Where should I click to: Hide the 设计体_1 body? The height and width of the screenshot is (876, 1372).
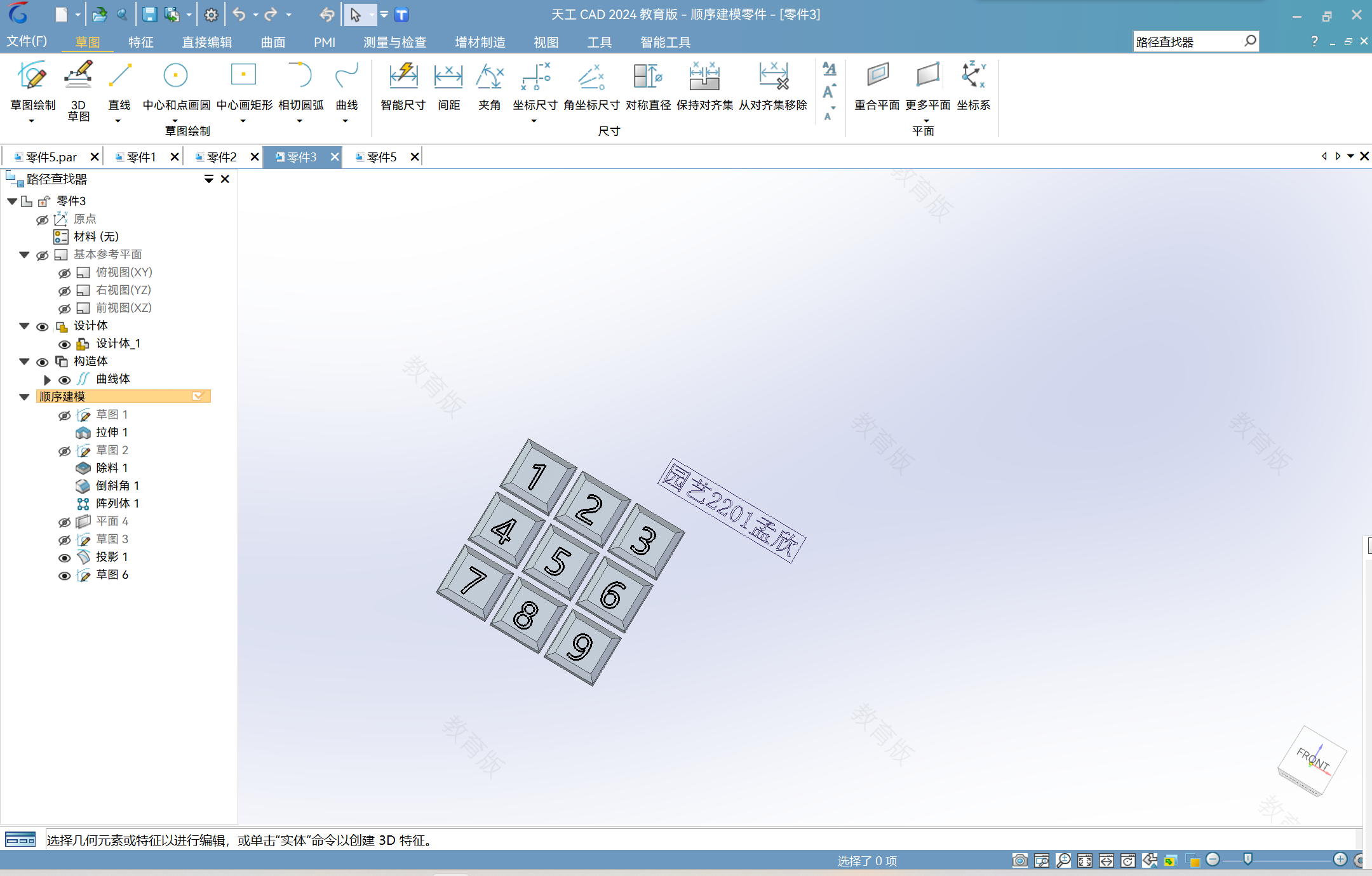64,344
